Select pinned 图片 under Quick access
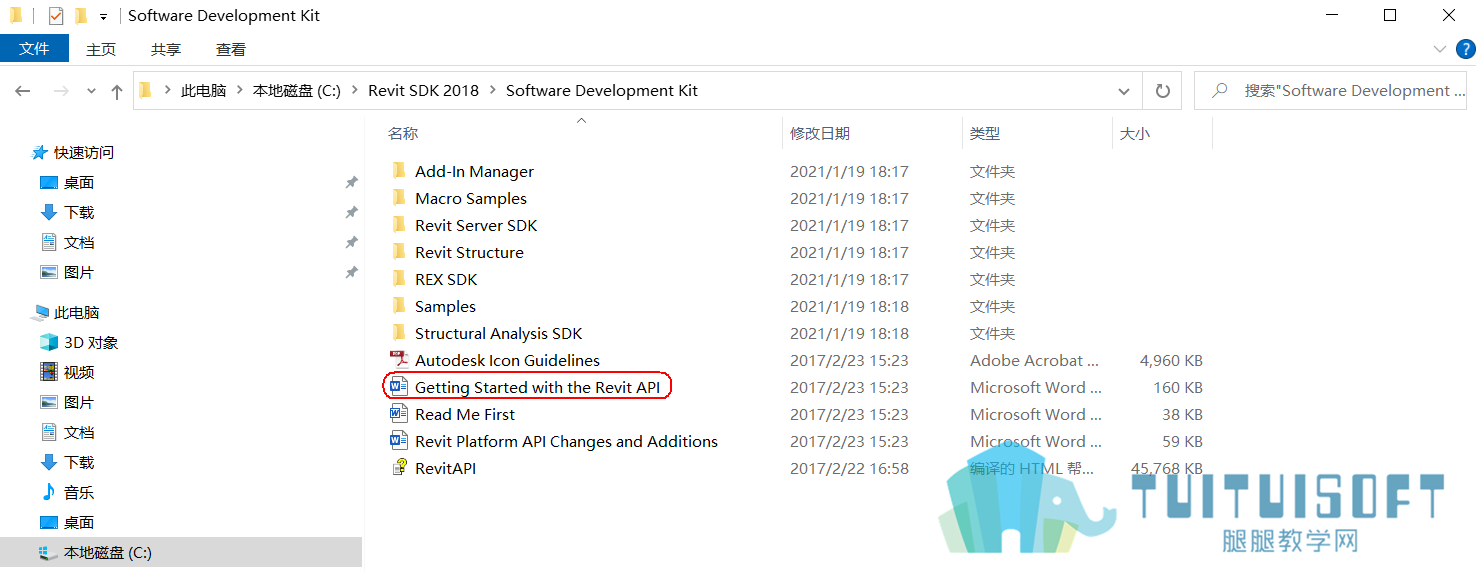The height and width of the screenshot is (571, 1476). (x=79, y=273)
